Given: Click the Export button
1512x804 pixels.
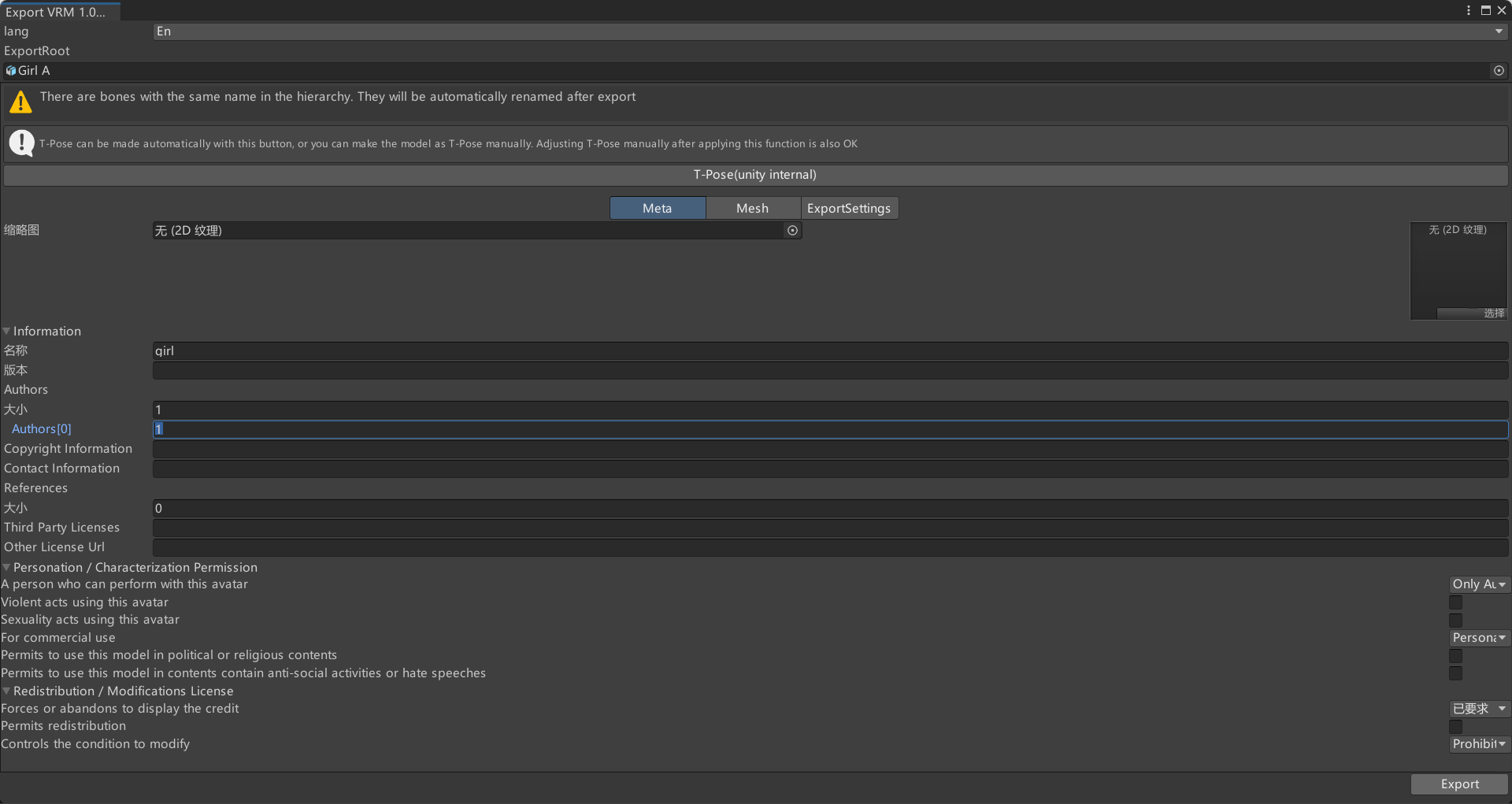Looking at the screenshot, I should [1459, 784].
